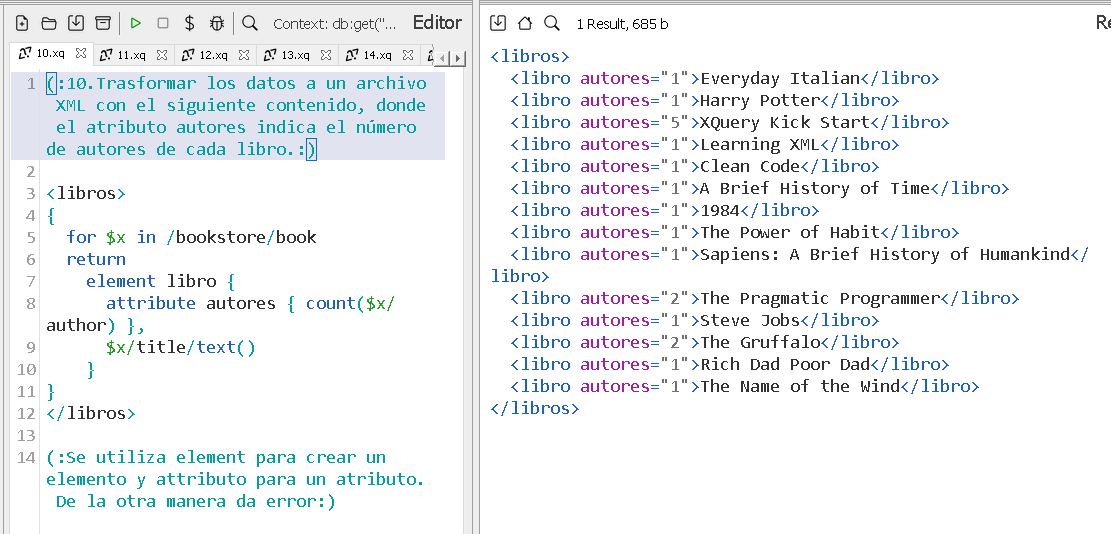Click the Context db:get label
The width and height of the screenshot is (1111, 534).
(x=334, y=23)
